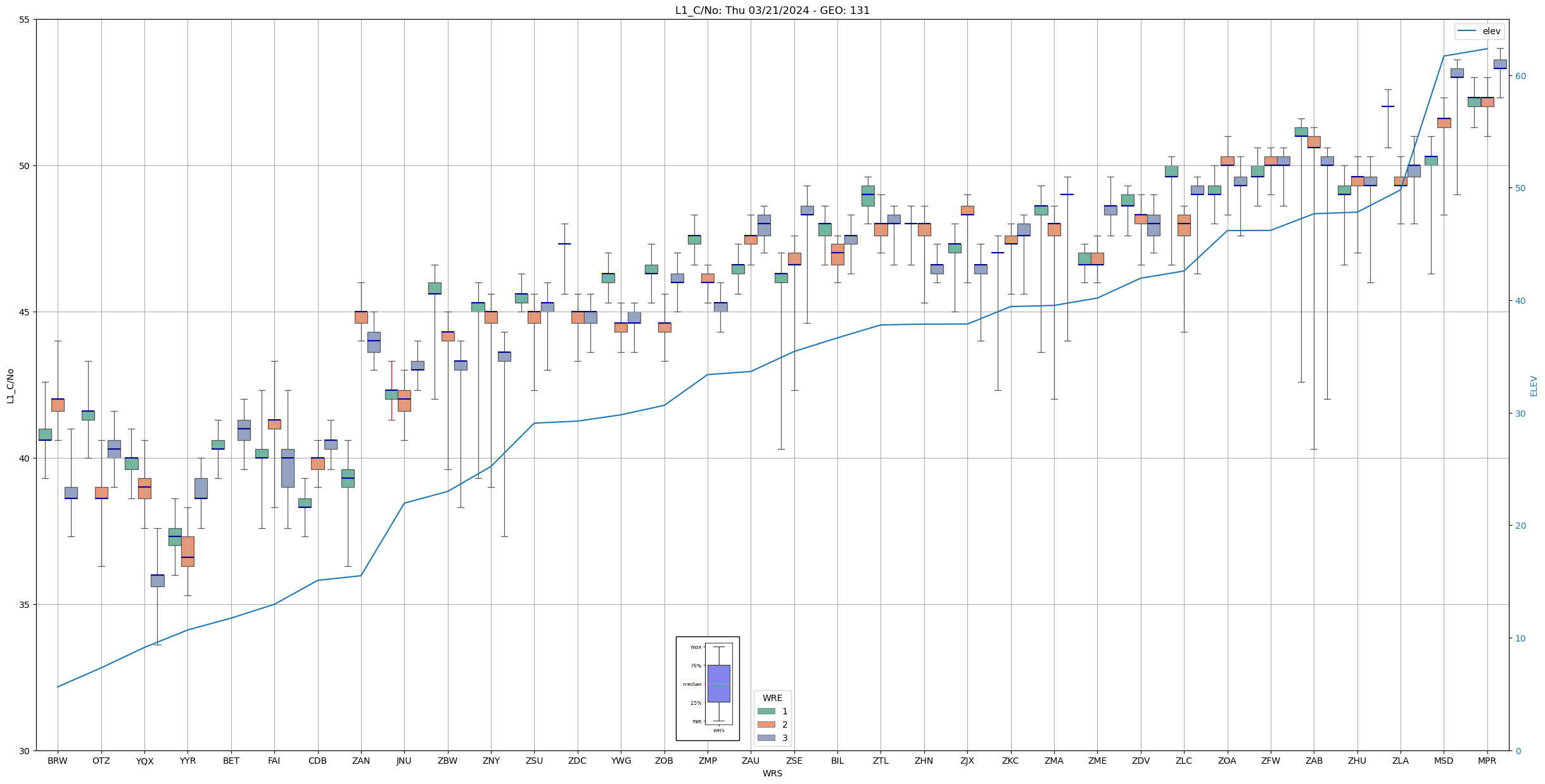The image size is (1545, 784).
Task: Click the blue-gray WRE 3 legend swatch
Action: pos(766,738)
